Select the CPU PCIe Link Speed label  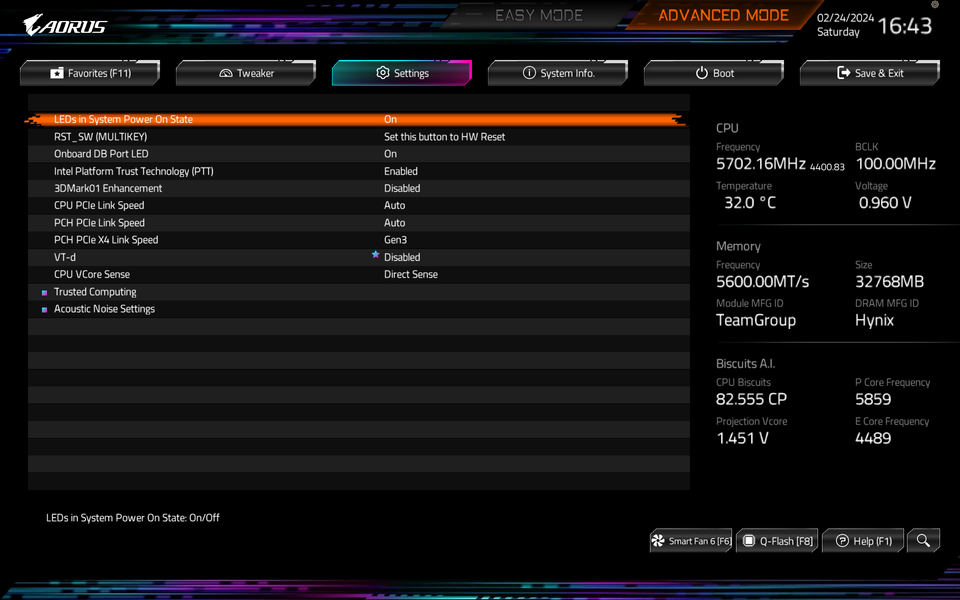pyautogui.click(x=99, y=206)
